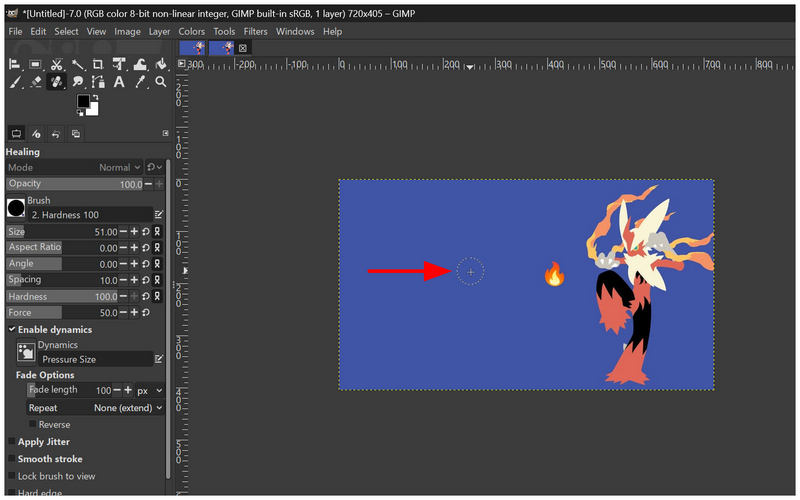This screenshot has height=500, width=800.
Task: Adjust the Opacity slider
Action: click(x=75, y=184)
